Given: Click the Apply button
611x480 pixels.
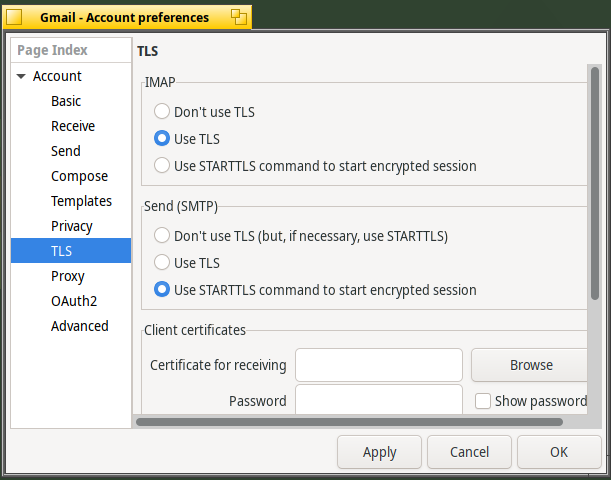Looking at the screenshot, I should point(380,452).
